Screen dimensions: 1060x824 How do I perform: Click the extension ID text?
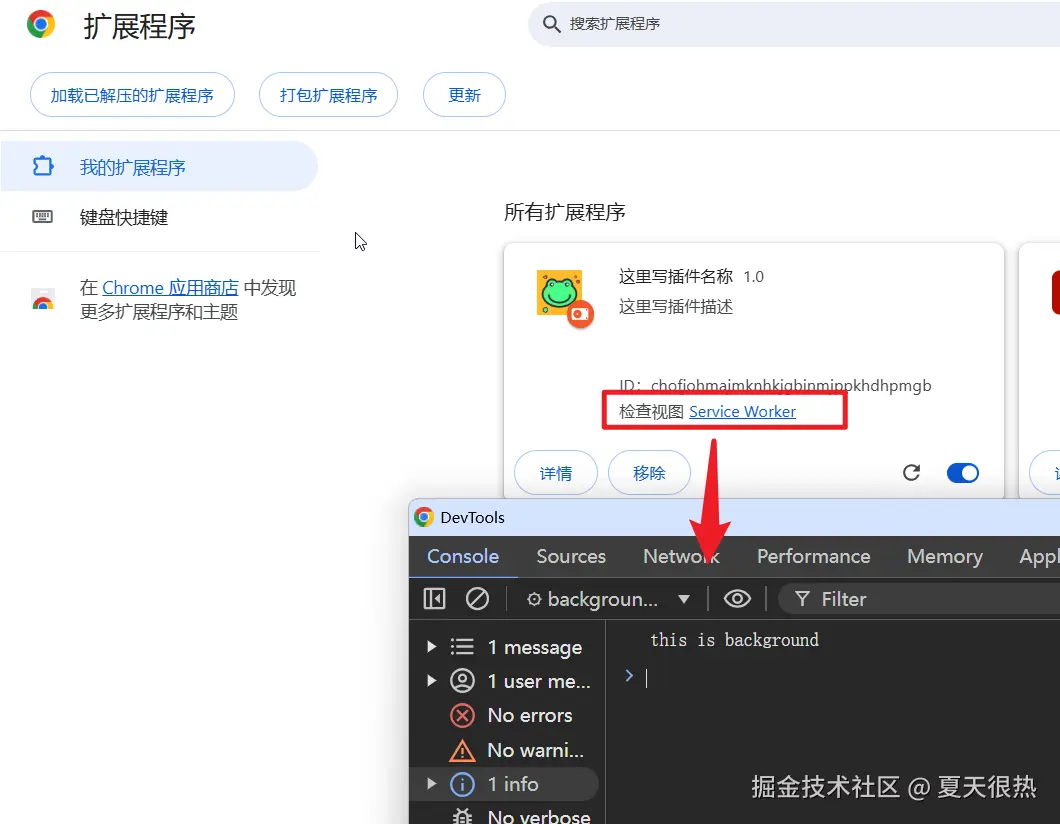(775, 385)
